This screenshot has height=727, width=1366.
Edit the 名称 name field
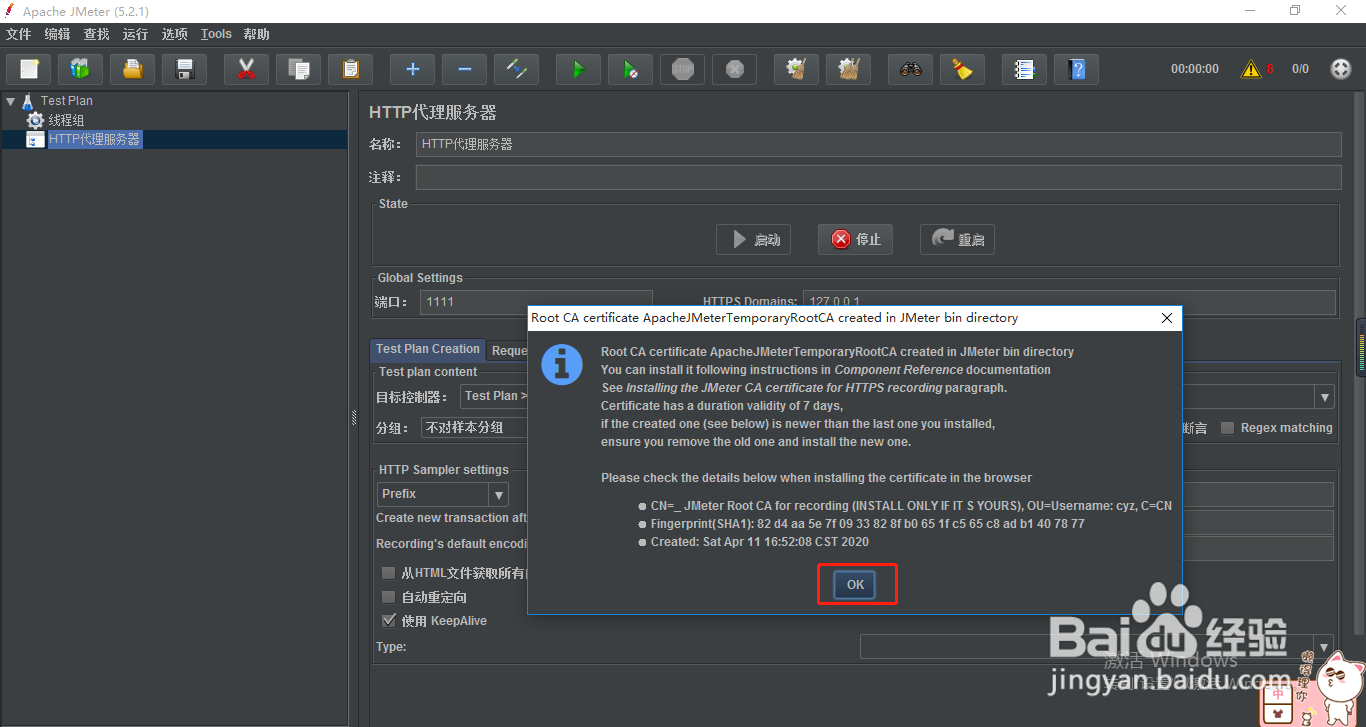click(879, 144)
